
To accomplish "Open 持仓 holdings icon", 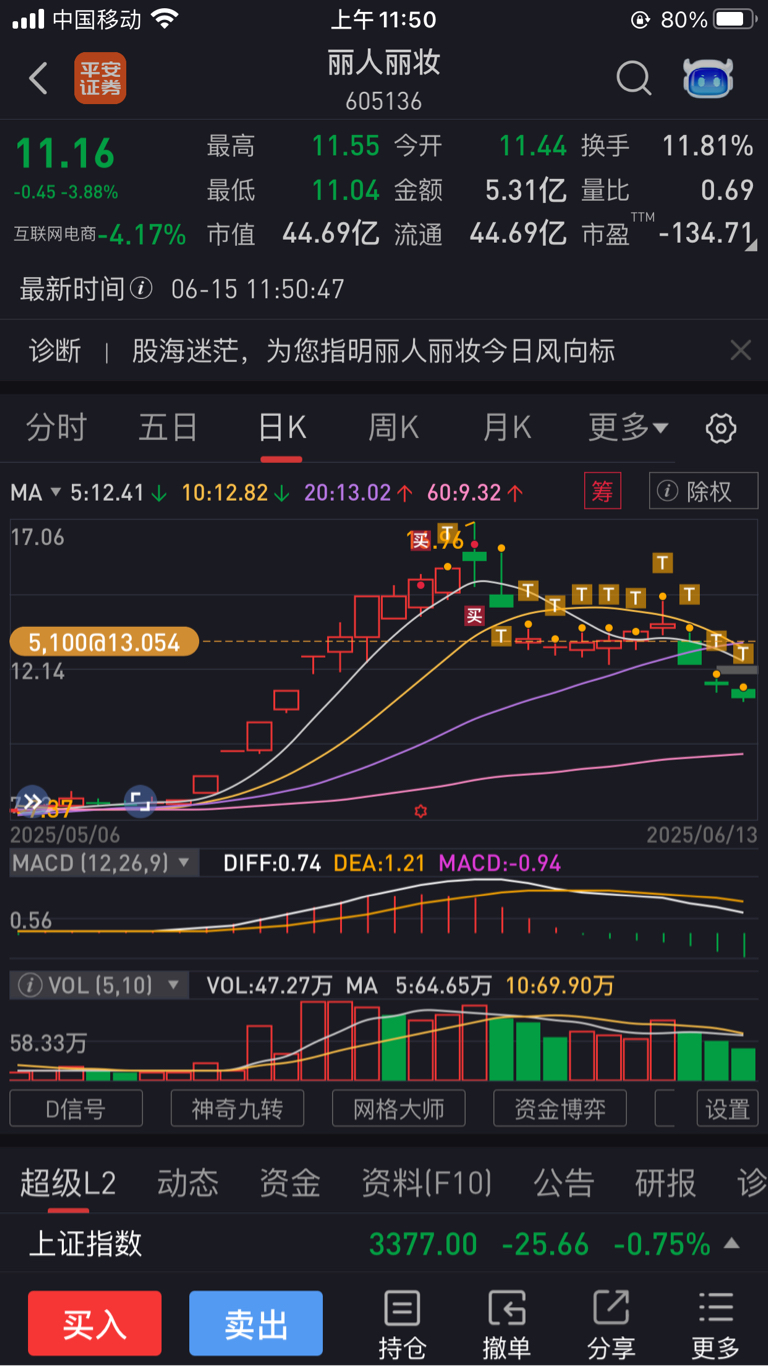I will point(402,1324).
